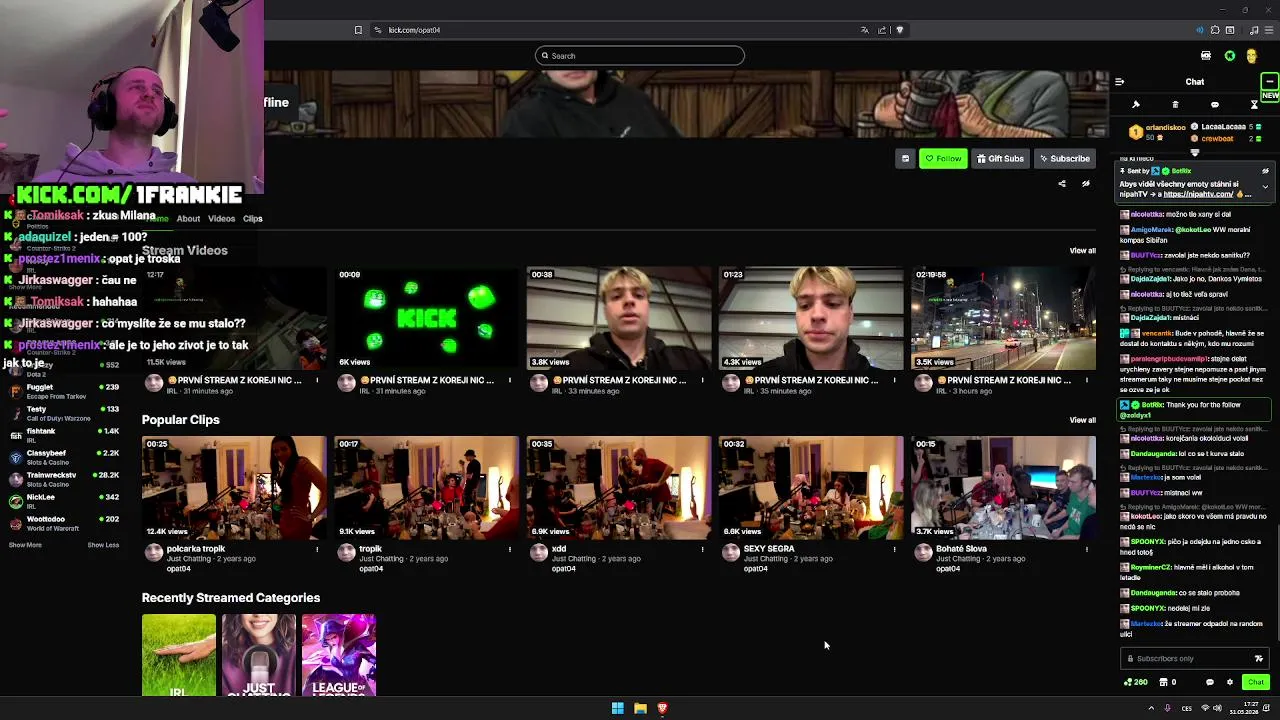Open options menu for 'Bohaté Slova' clip
1280x720 pixels.
click(x=1086, y=549)
